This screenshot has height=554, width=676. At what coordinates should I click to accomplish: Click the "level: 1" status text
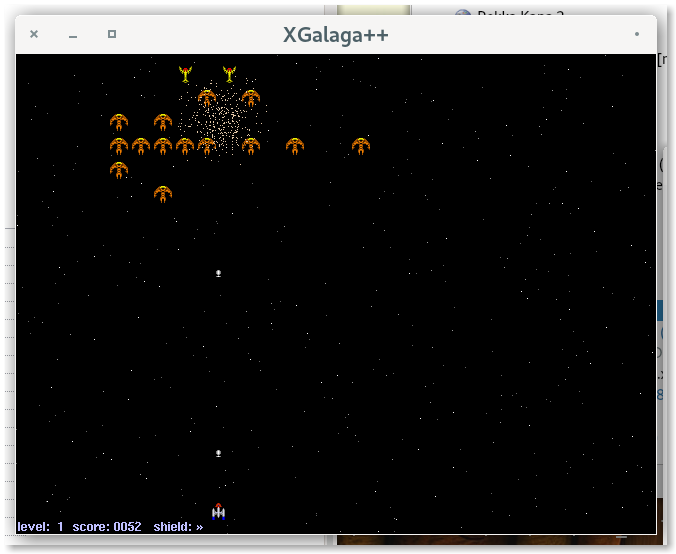(x=41, y=527)
